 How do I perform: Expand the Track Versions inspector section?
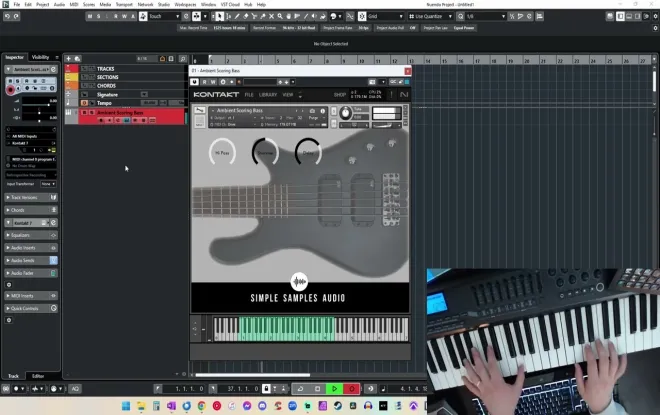[31, 197]
